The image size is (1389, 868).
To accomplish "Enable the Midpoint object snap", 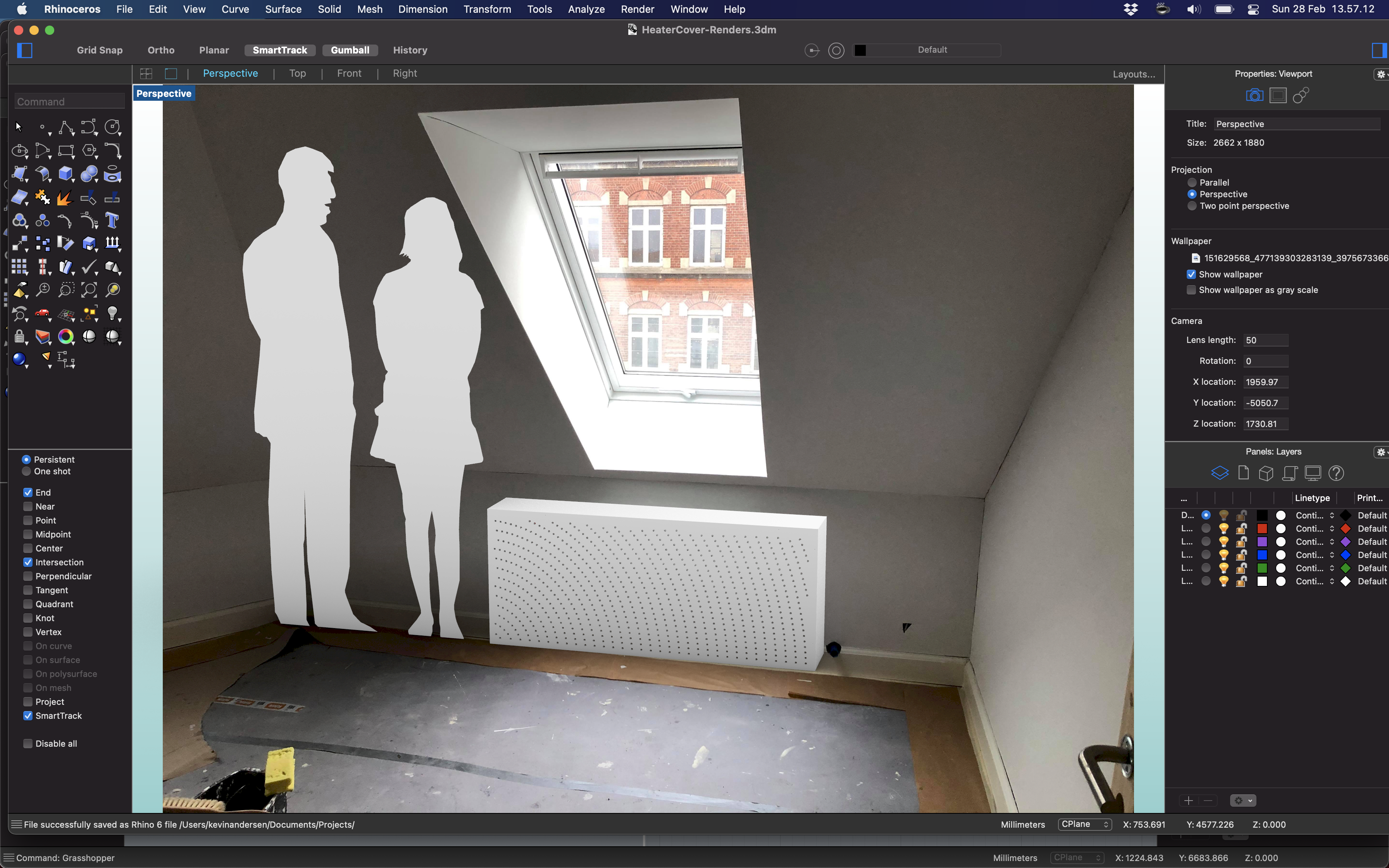I will [28, 534].
